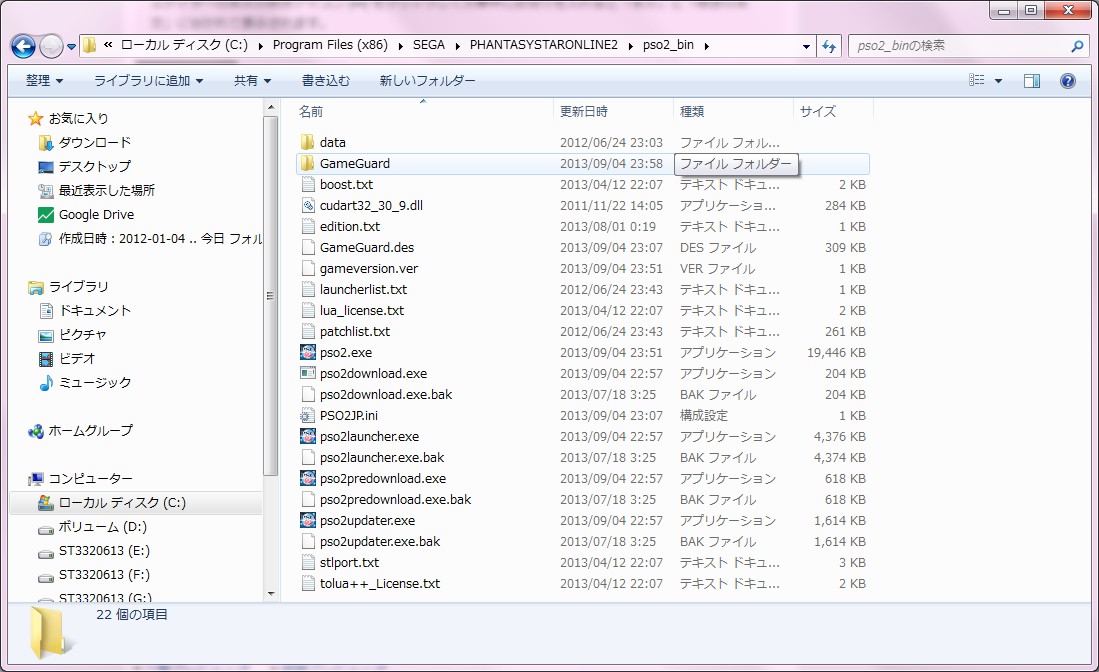Select the file name stlport.txt
Image resolution: width=1099 pixels, height=672 pixels.
[x=349, y=563]
